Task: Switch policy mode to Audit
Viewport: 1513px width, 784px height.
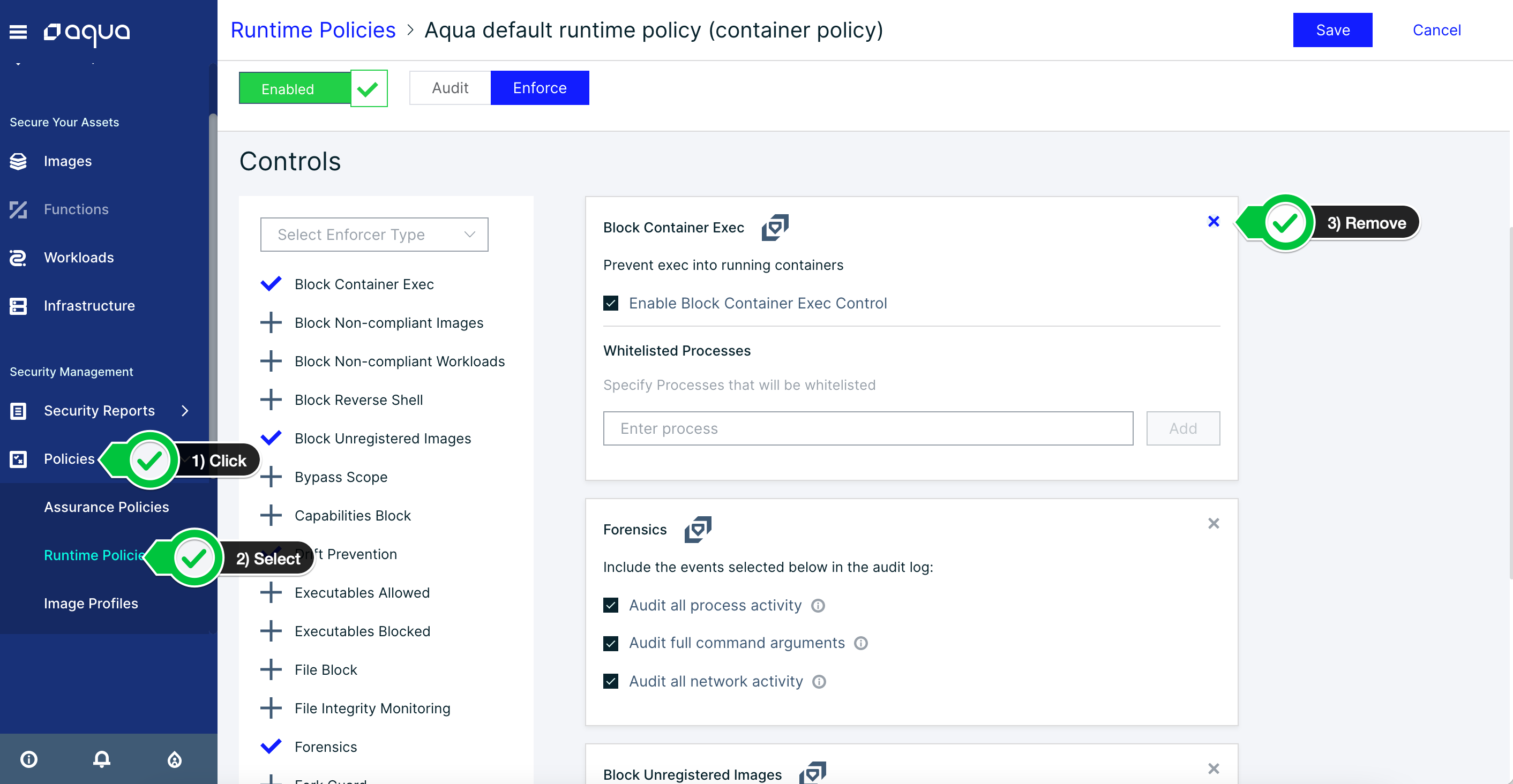Action: (450, 88)
